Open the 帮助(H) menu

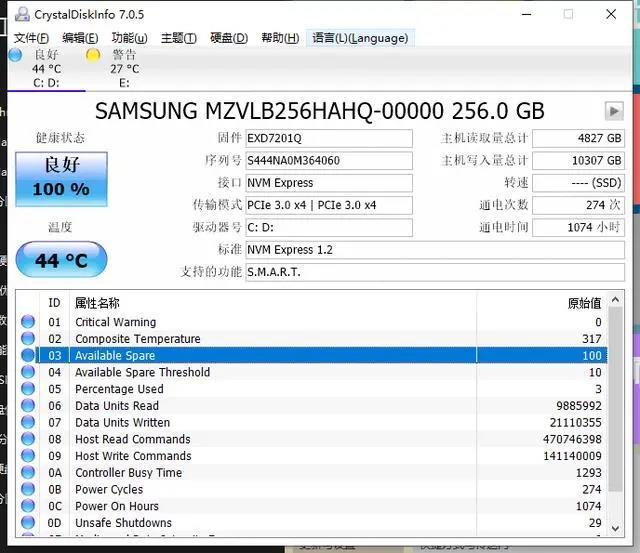280,38
